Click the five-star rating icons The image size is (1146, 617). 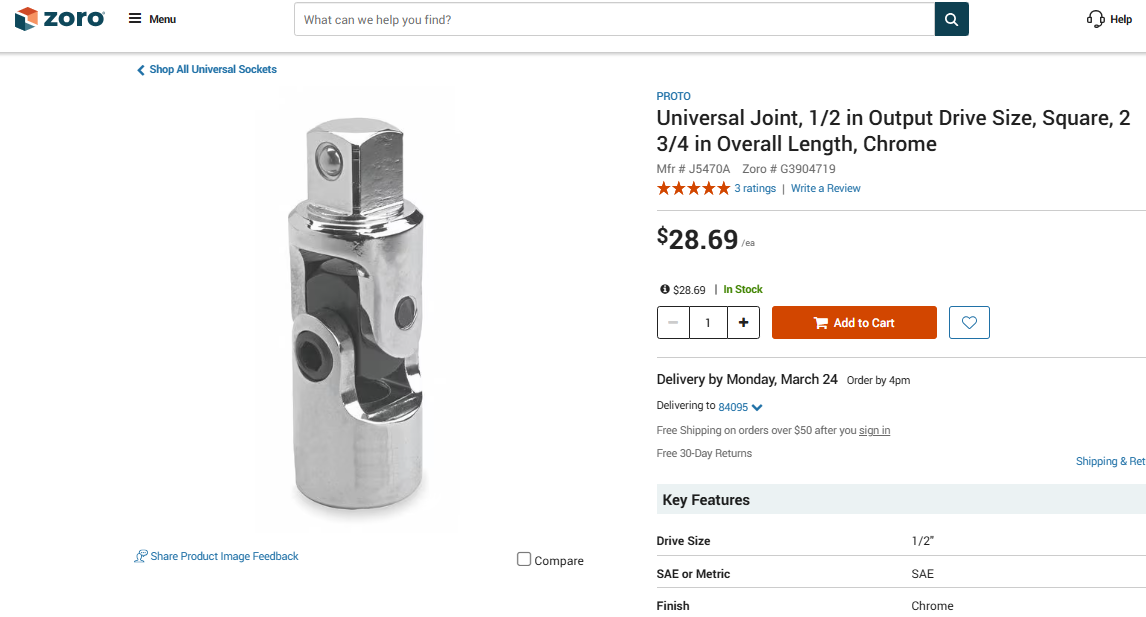pyautogui.click(x=693, y=189)
